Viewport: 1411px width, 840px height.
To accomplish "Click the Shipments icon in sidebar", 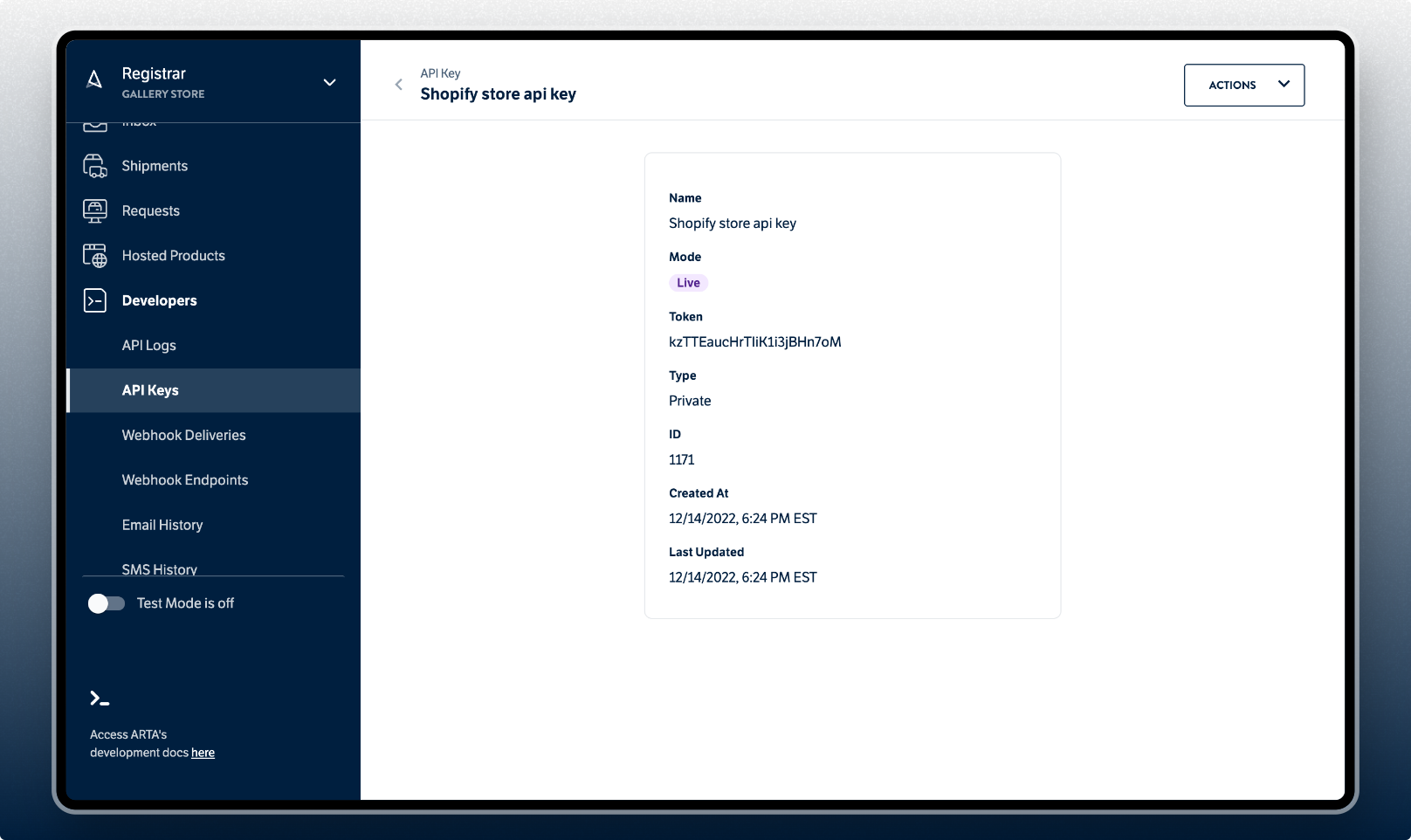I will 96,165.
